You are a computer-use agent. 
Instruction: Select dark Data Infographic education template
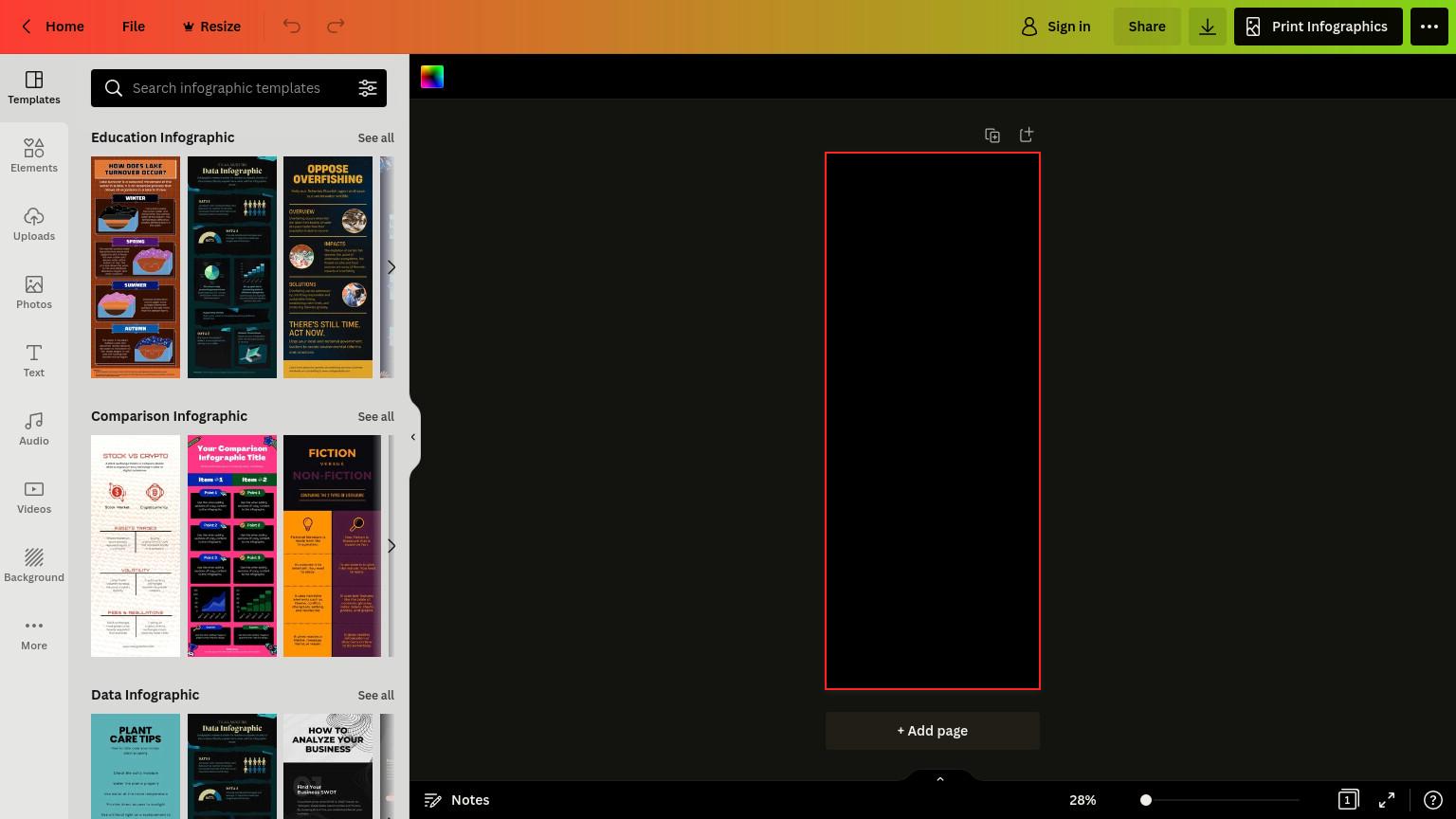pos(232,267)
